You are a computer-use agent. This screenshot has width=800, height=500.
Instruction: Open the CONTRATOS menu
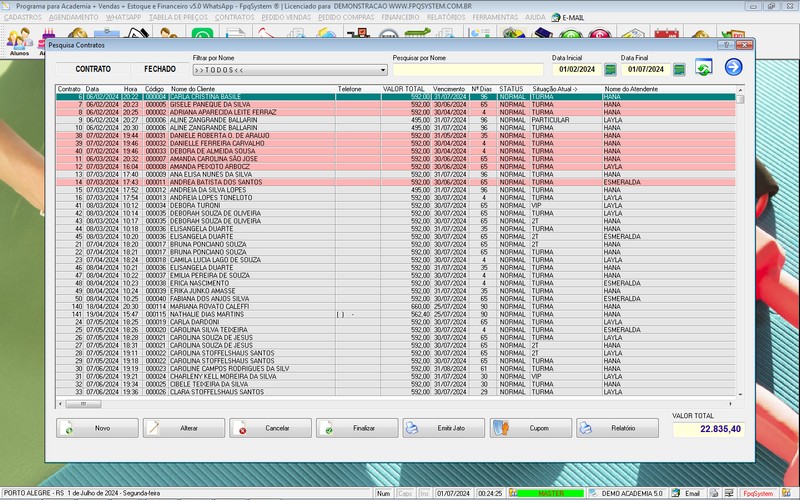point(234,17)
